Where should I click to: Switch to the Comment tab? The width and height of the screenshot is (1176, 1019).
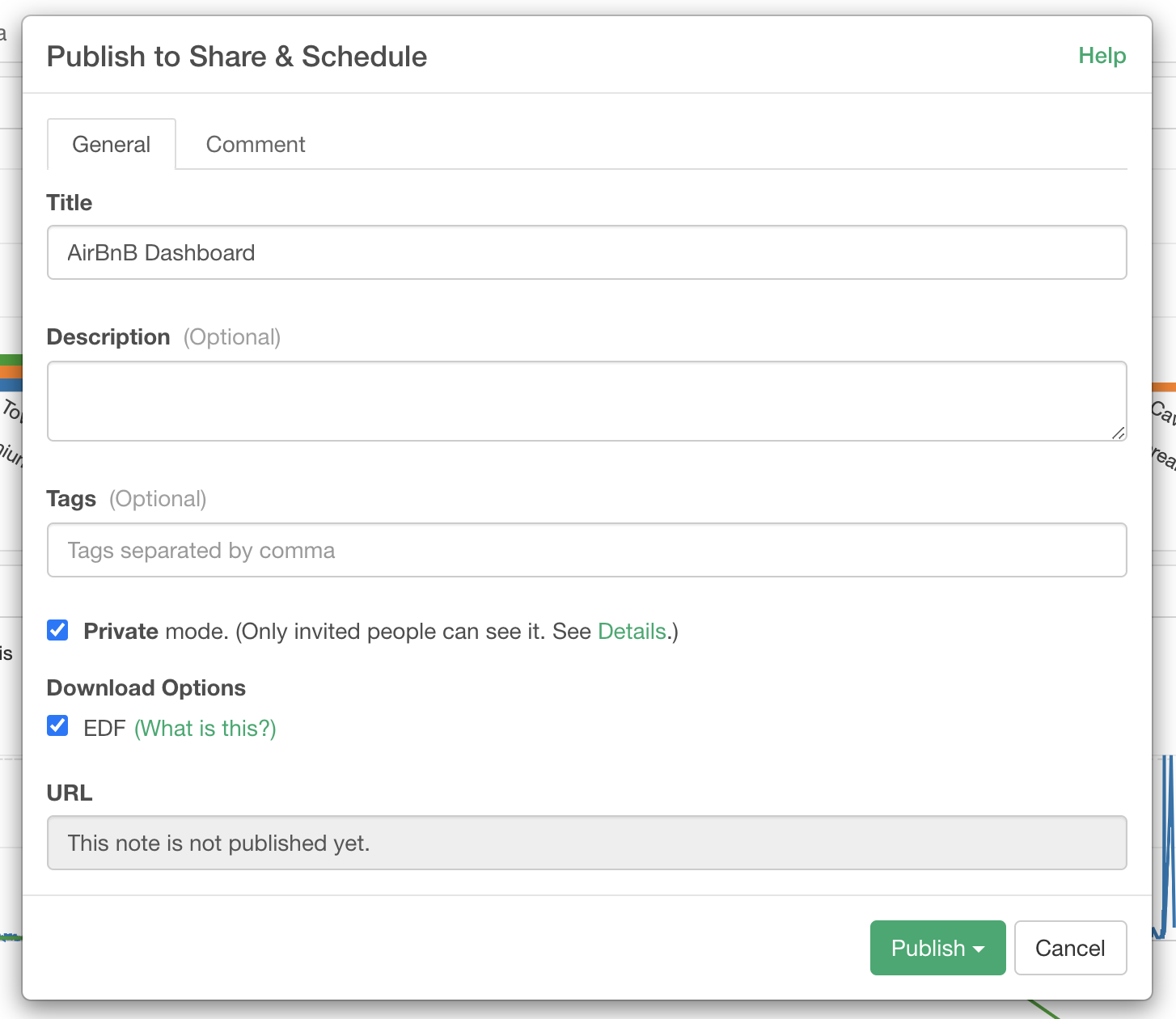tap(256, 145)
